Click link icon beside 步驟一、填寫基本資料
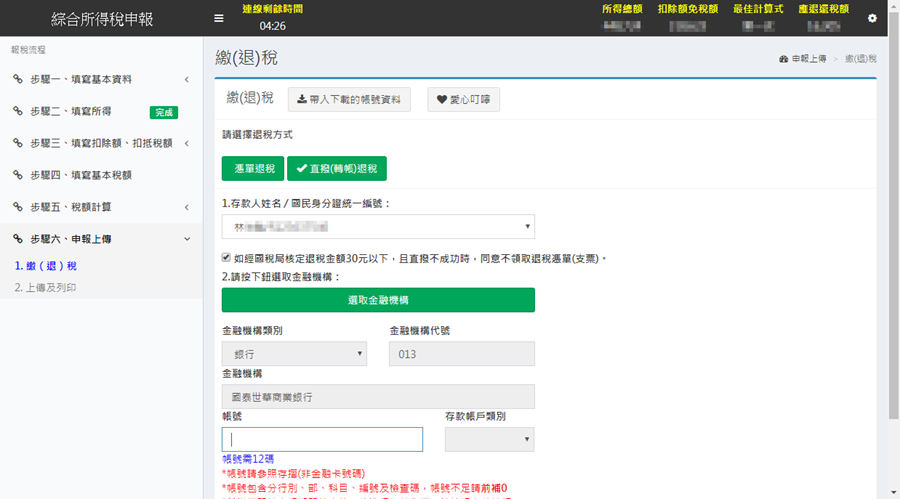This screenshot has width=900, height=499. pos(17,79)
